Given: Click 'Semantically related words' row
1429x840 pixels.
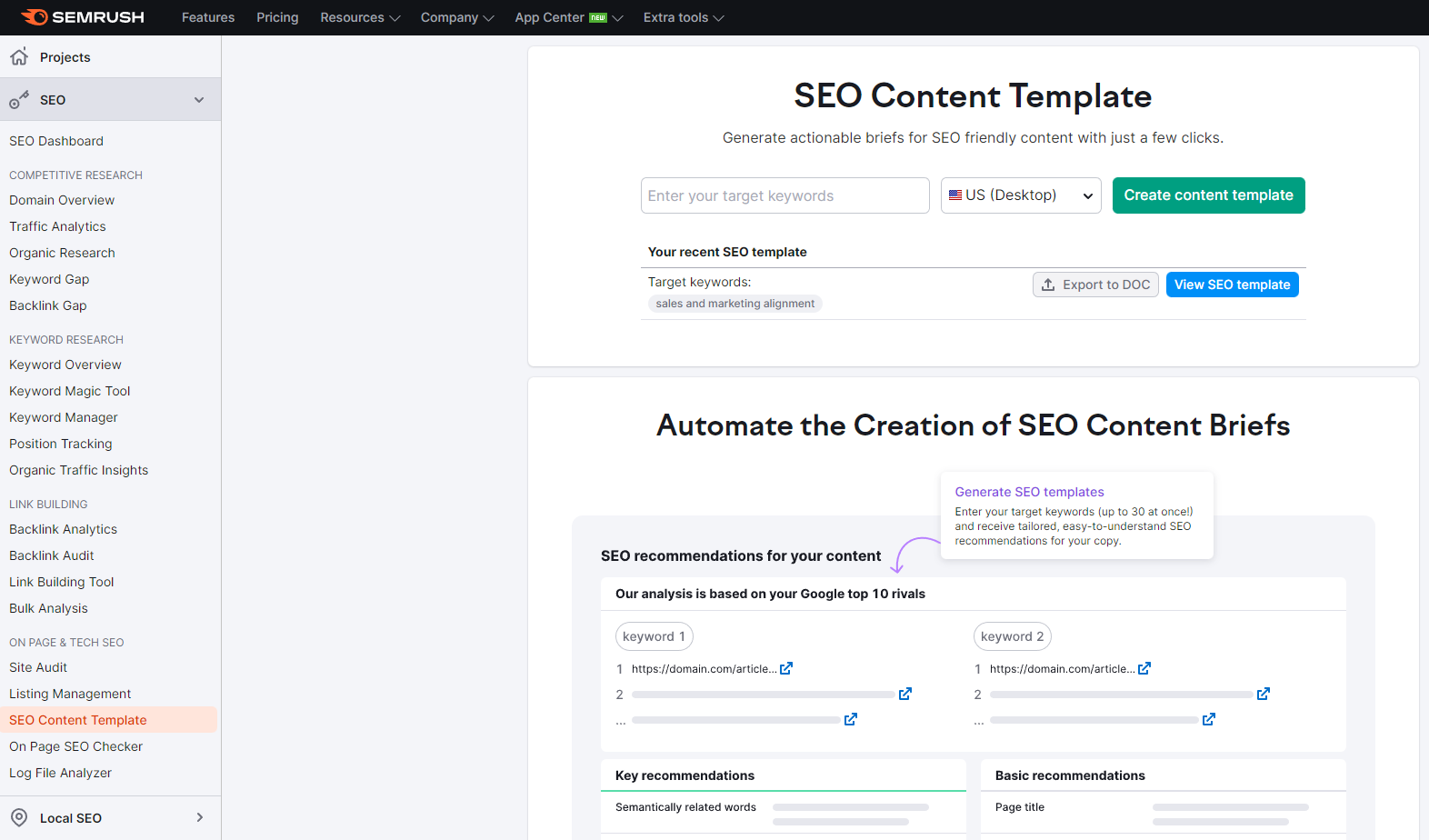Looking at the screenshot, I should tap(784, 813).
